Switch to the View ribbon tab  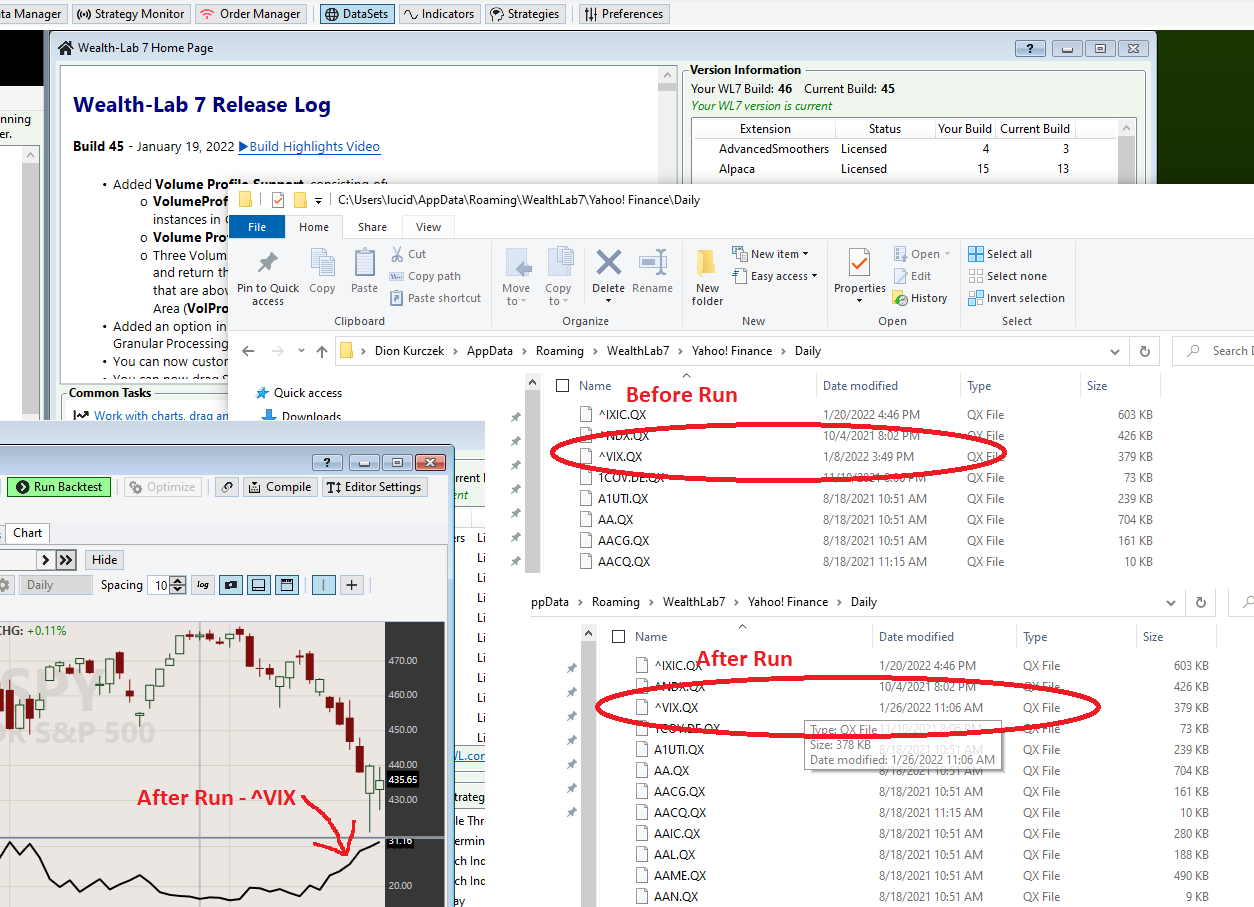pyautogui.click(x=428, y=227)
